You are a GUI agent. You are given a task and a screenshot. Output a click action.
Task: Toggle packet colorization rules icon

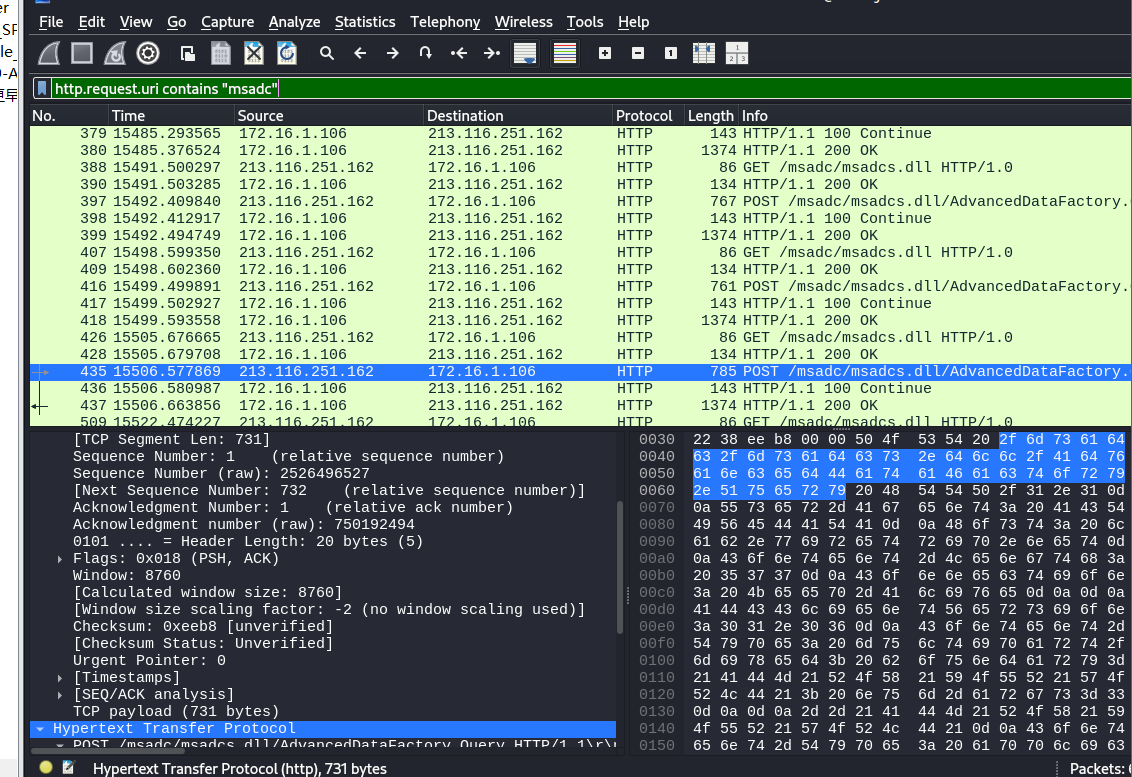pyautogui.click(x=565, y=53)
